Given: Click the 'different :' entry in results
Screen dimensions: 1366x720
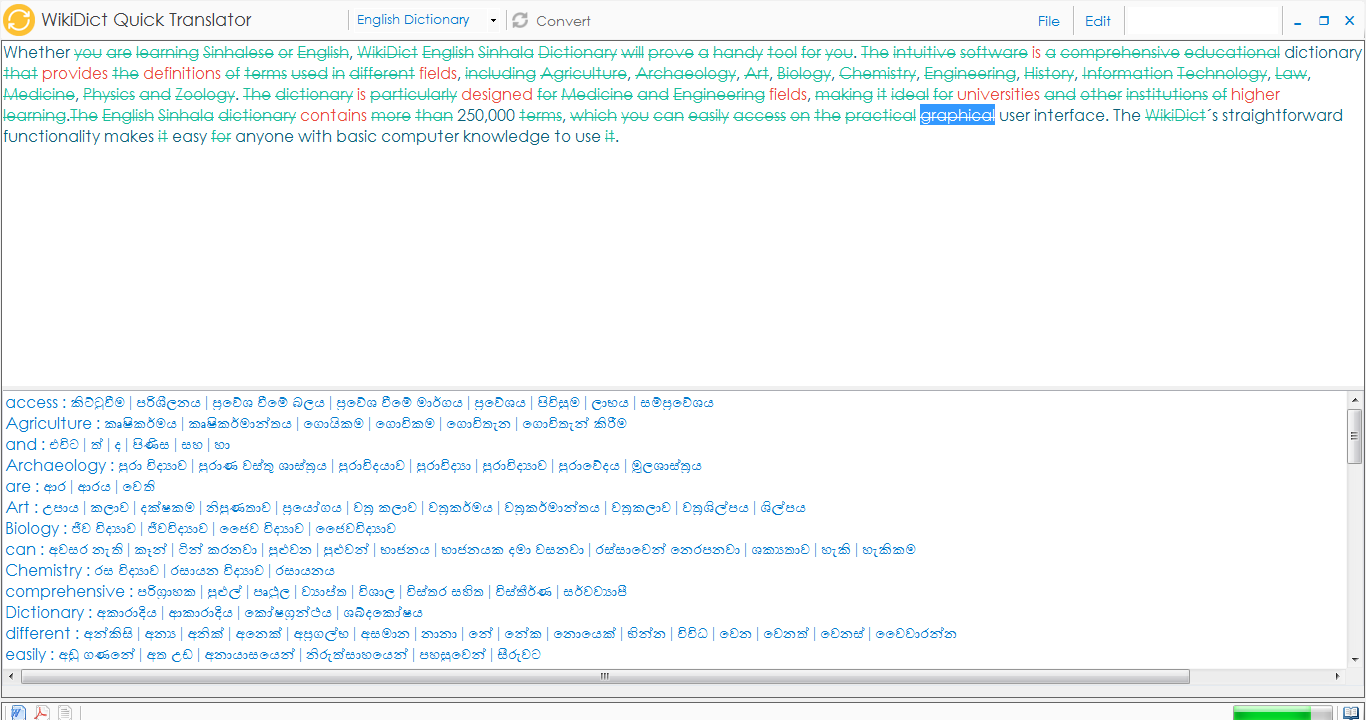Looking at the screenshot, I should tap(42, 633).
